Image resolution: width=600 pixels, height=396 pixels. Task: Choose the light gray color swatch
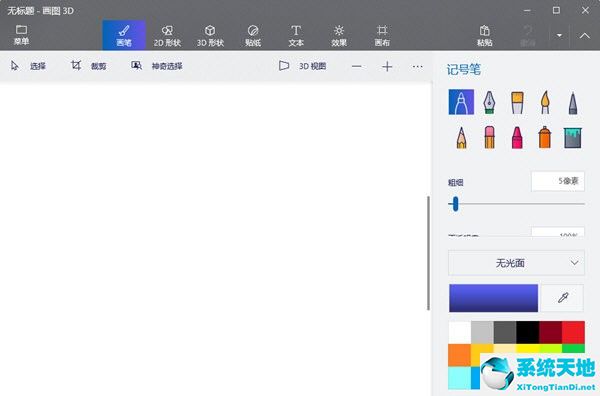(482, 332)
